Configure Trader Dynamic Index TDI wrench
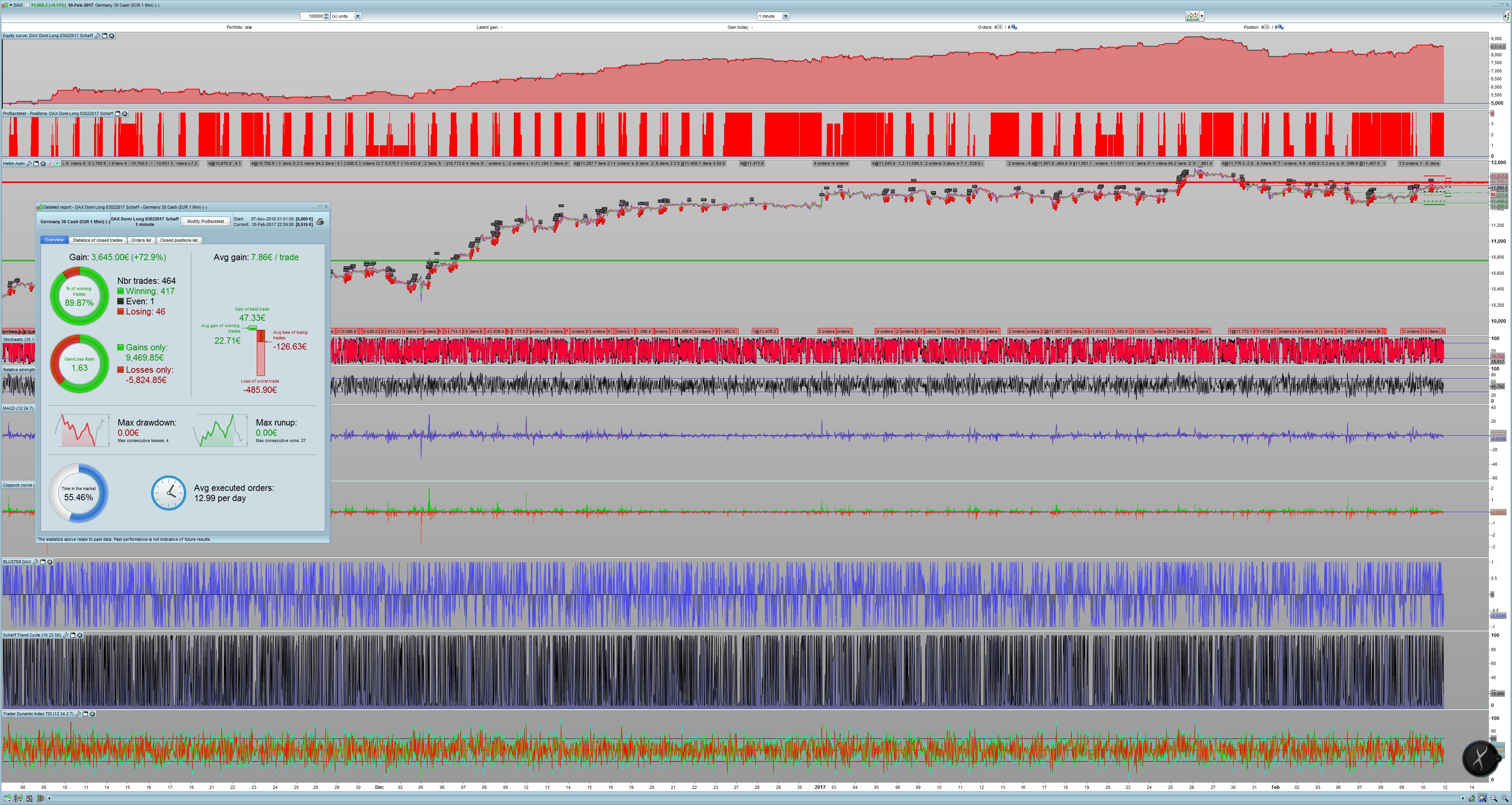1512x805 pixels. click(78, 714)
